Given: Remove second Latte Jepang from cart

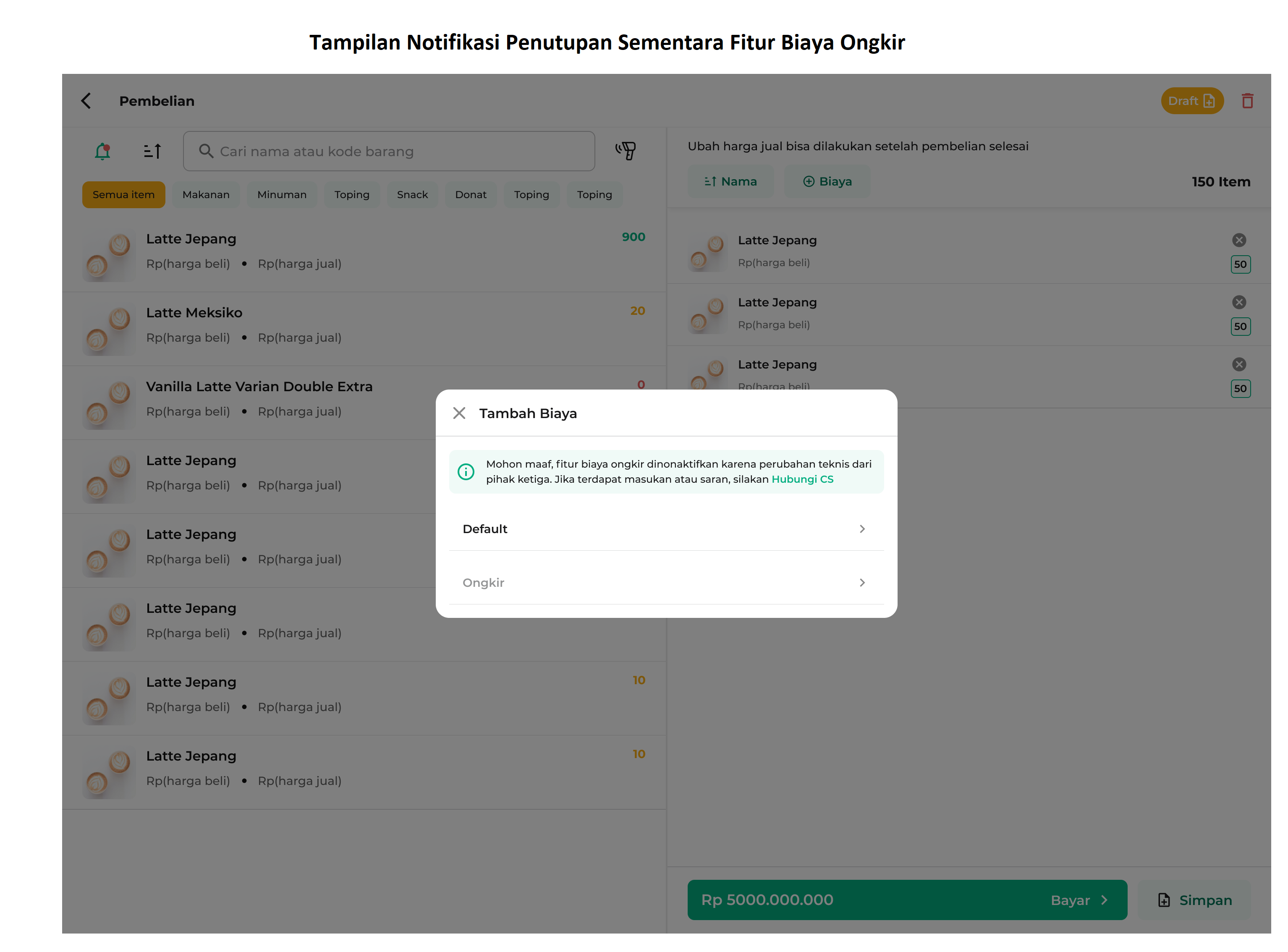Looking at the screenshot, I should point(1239,302).
